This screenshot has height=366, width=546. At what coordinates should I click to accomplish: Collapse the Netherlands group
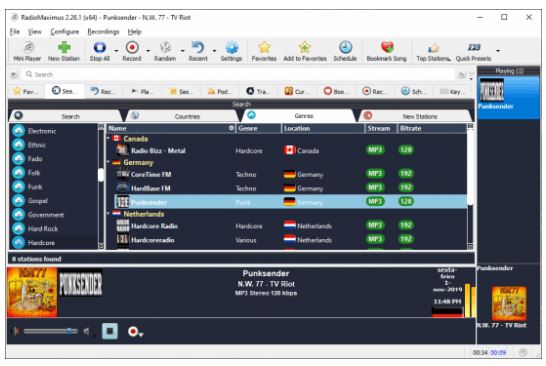tap(108, 213)
